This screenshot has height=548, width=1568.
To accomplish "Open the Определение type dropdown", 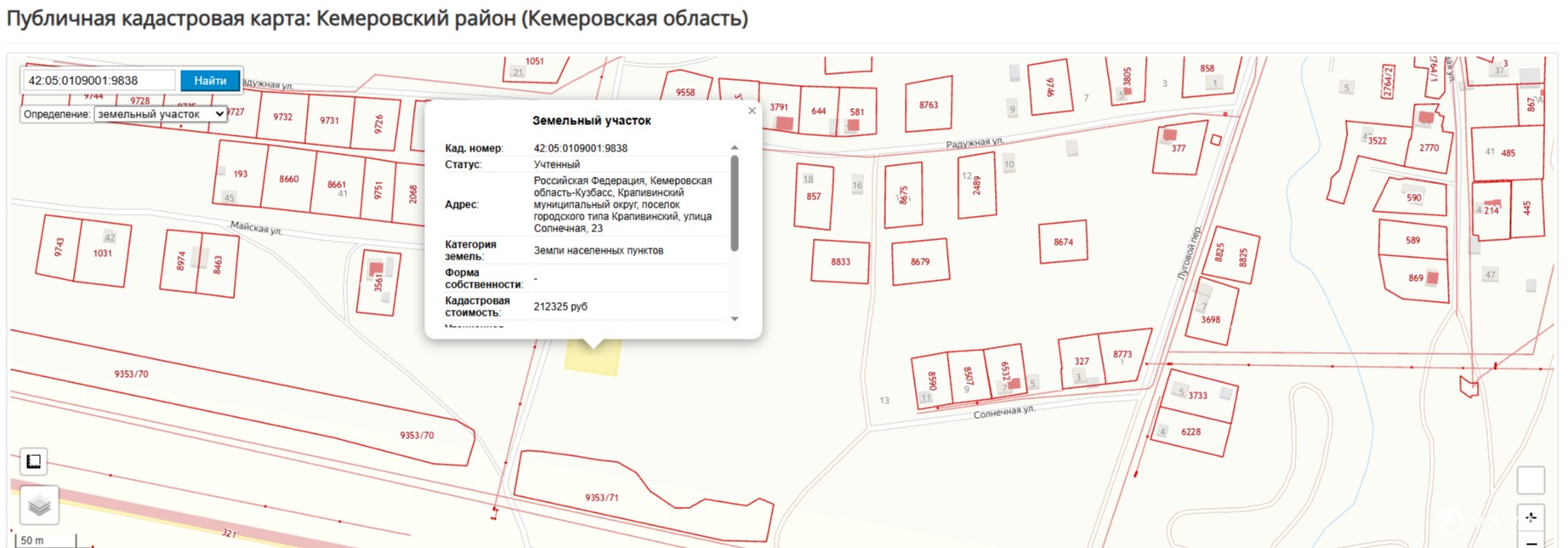I will pyautogui.click(x=160, y=114).
